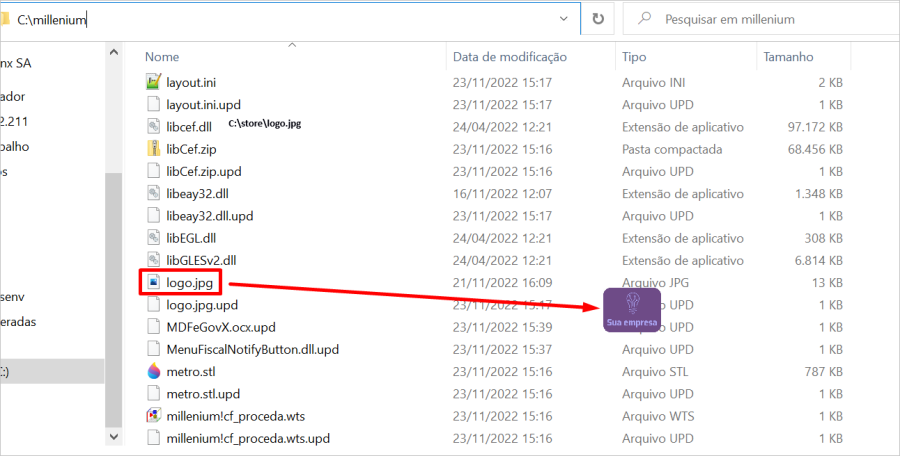This screenshot has height=456, width=900.
Task: Select the layout.ini file name
Action: click(x=191, y=82)
